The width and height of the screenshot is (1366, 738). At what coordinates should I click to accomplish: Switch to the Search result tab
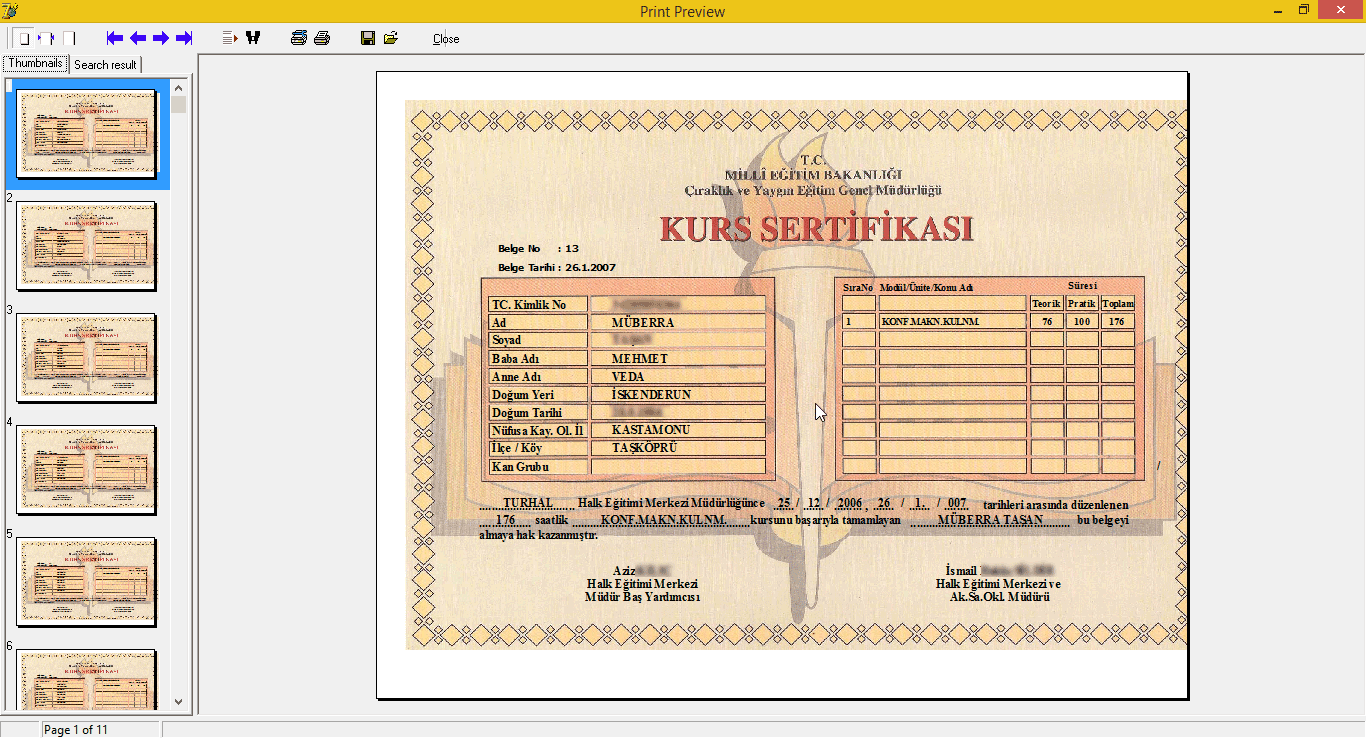coord(105,65)
